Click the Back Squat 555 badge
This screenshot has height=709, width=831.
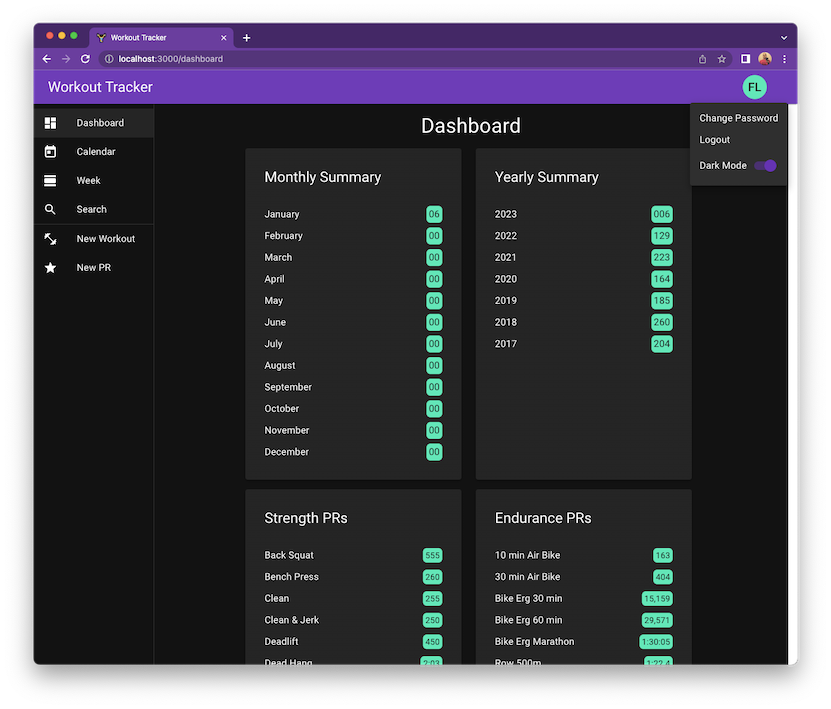(432, 555)
